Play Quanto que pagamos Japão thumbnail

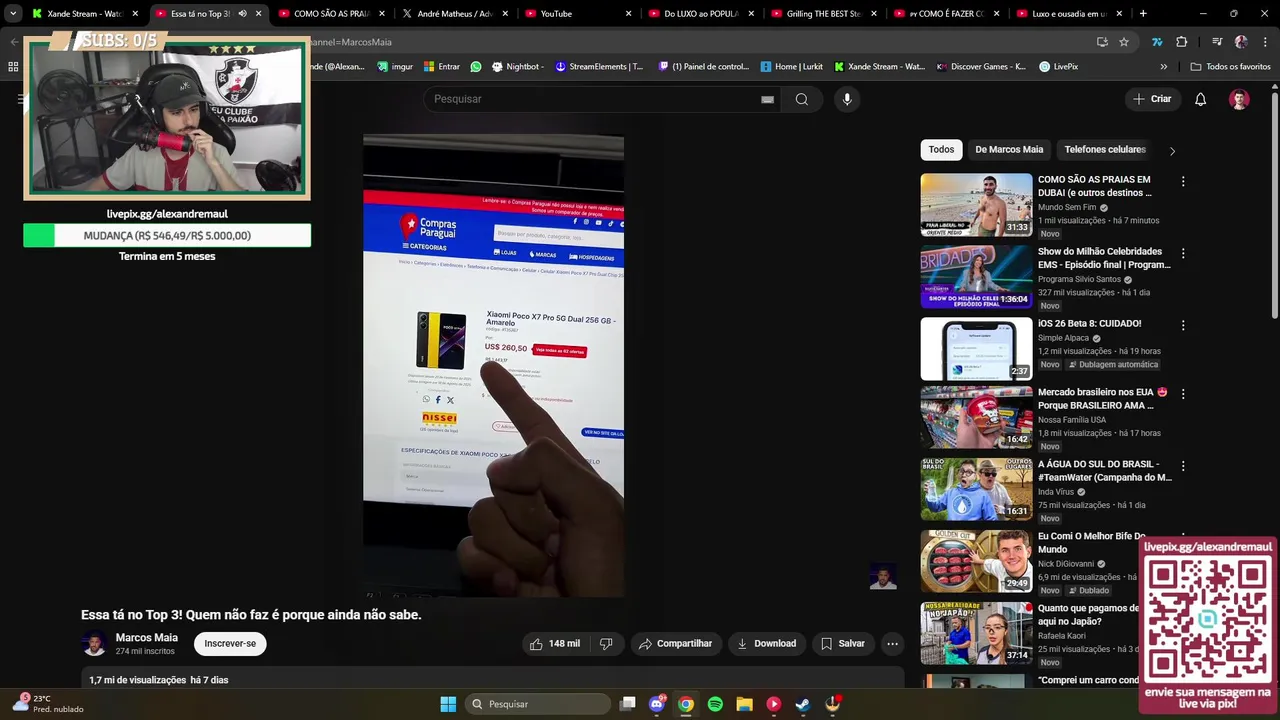coord(976,633)
